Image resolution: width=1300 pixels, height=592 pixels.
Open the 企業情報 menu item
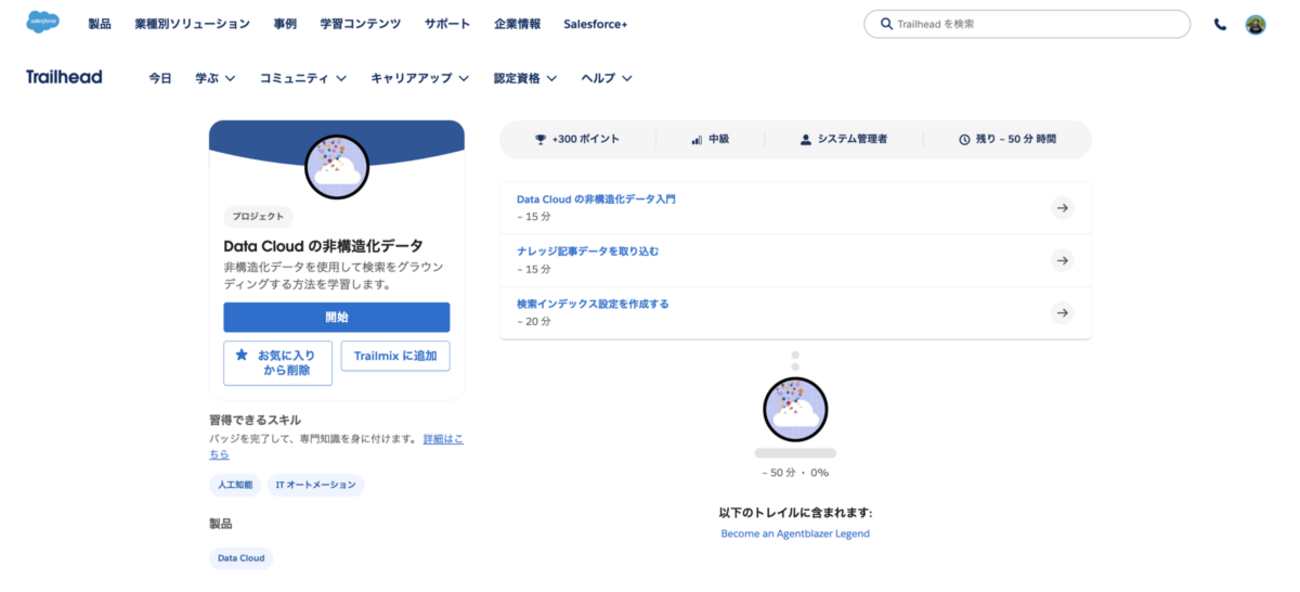tap(517, 24)
